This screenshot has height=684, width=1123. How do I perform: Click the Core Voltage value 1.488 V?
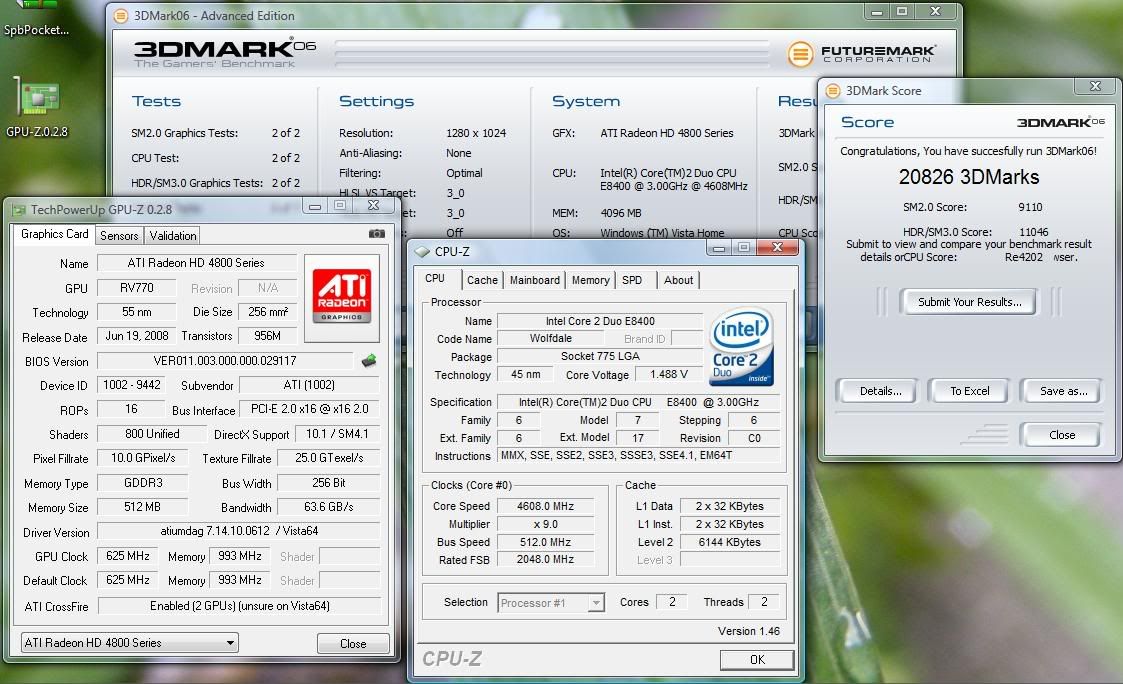point(669,375)
